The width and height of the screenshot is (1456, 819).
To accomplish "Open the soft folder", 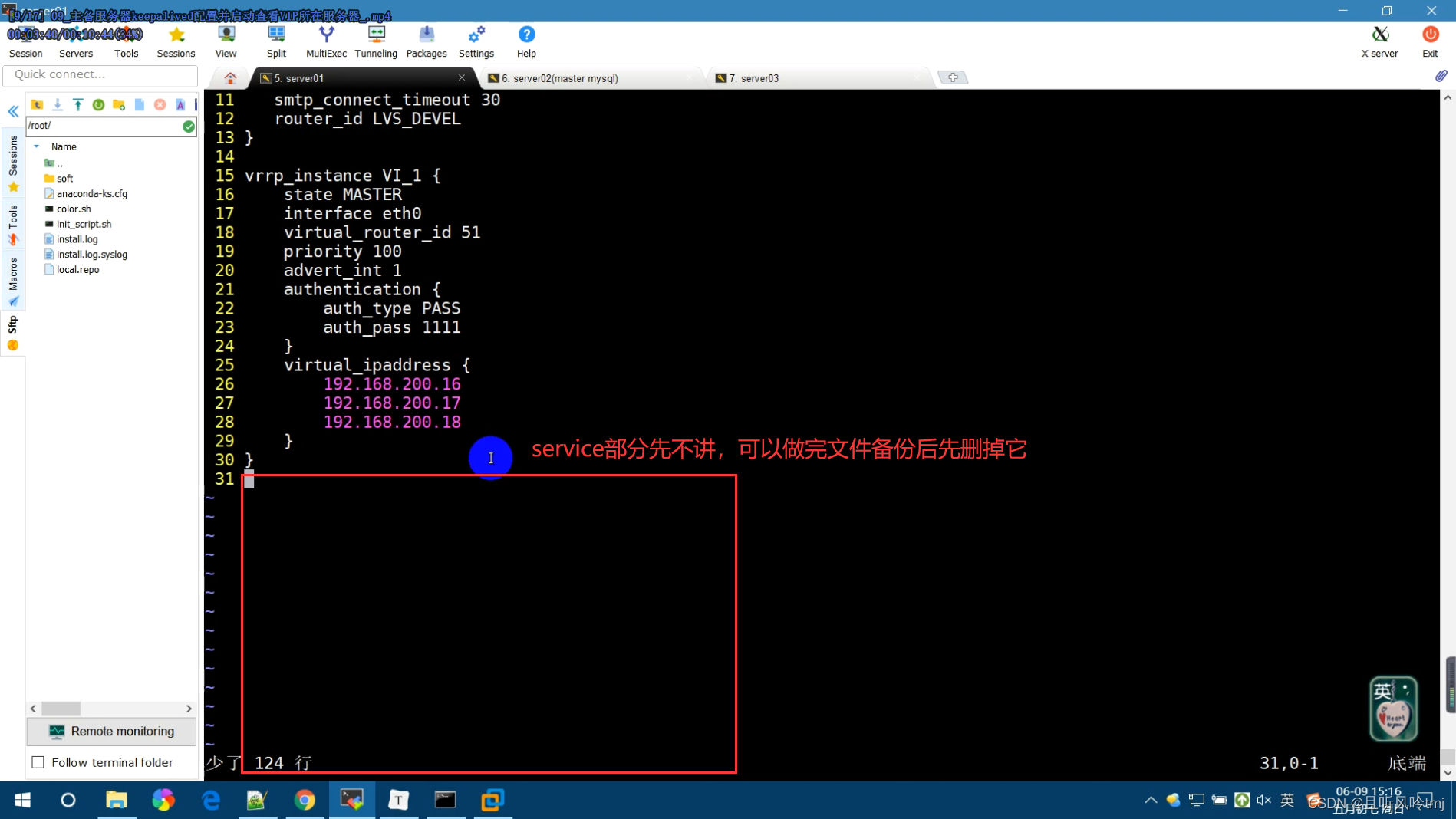I will [x=64, y=178].
